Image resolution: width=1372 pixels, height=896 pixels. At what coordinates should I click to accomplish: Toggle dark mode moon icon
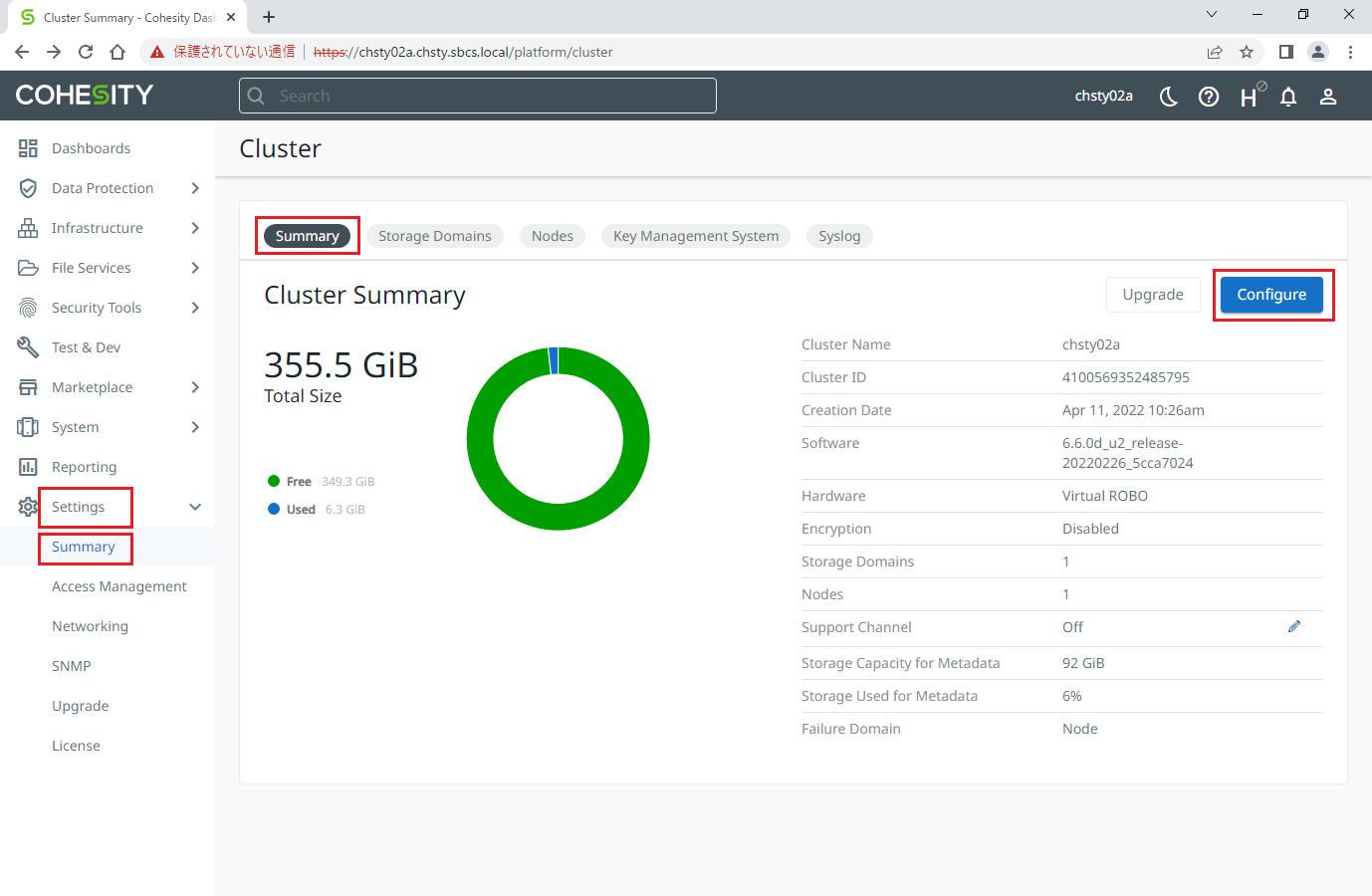point(1169,97)
